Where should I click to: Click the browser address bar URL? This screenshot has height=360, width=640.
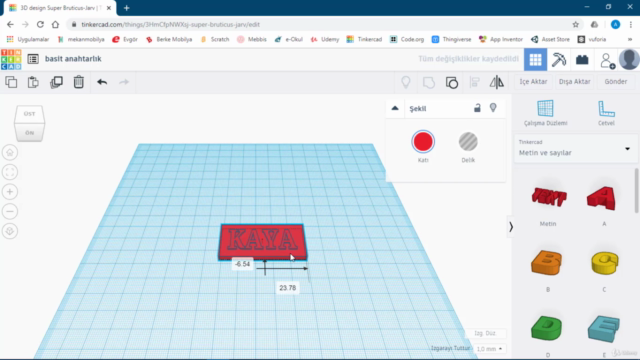[x=170, y=24]
